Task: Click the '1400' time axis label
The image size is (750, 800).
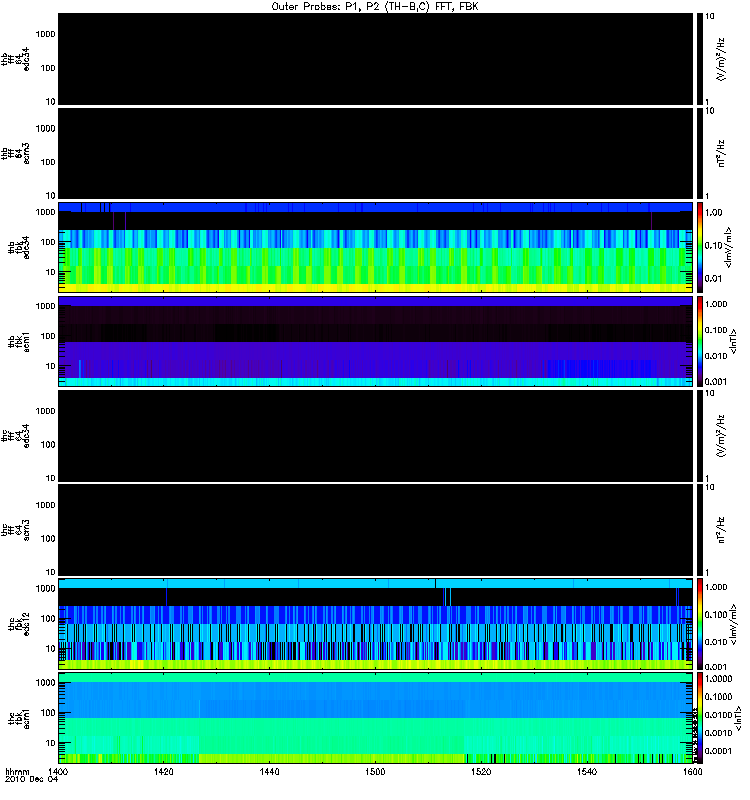Action: coord(58,771)
